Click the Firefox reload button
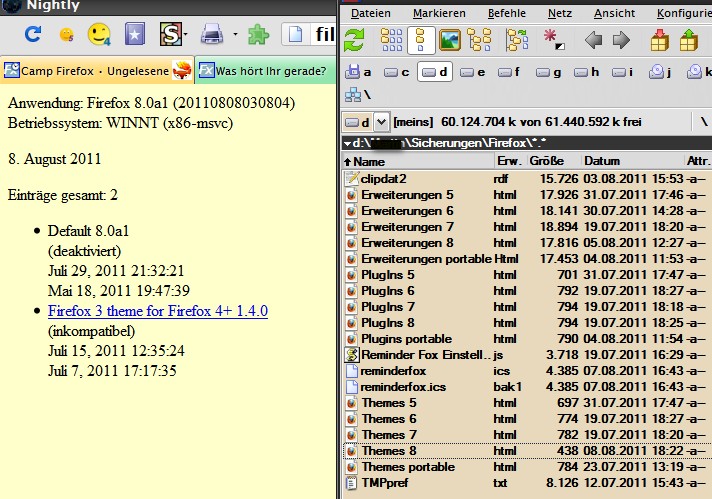The image size is (712, 499). 33,36
